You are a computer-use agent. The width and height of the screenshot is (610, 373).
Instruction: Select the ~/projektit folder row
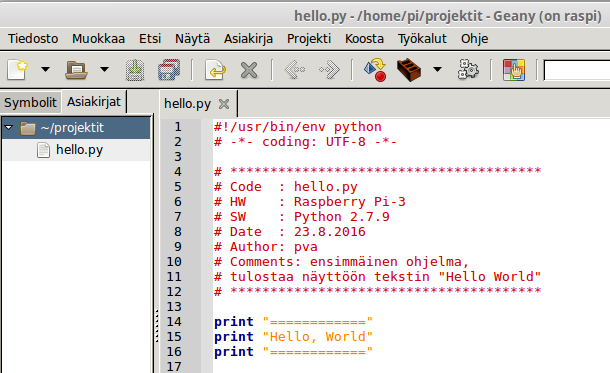[x=76, y=128]
